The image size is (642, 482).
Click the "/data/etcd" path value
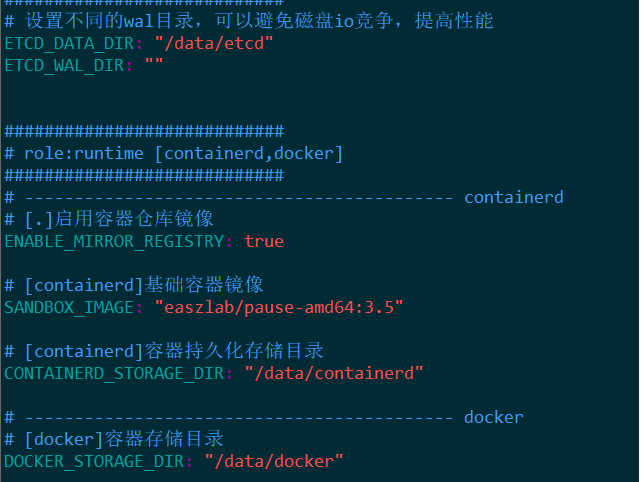213,43
